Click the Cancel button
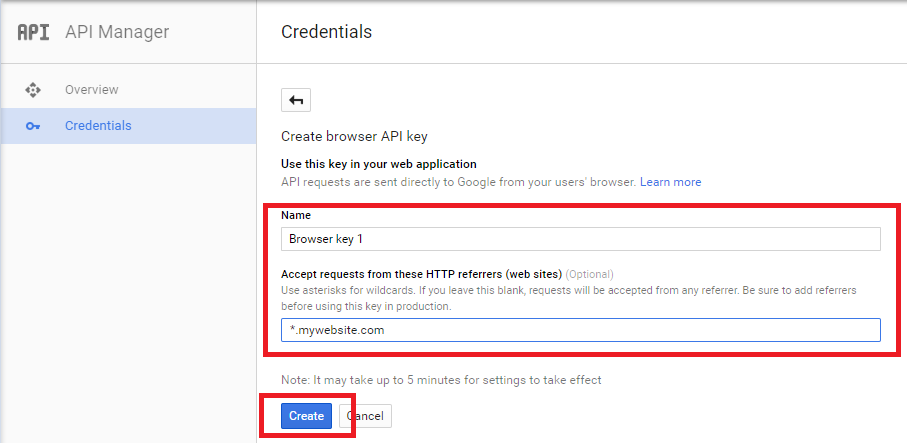The width and height of the screenshot is (907, 443). point(366,416)
